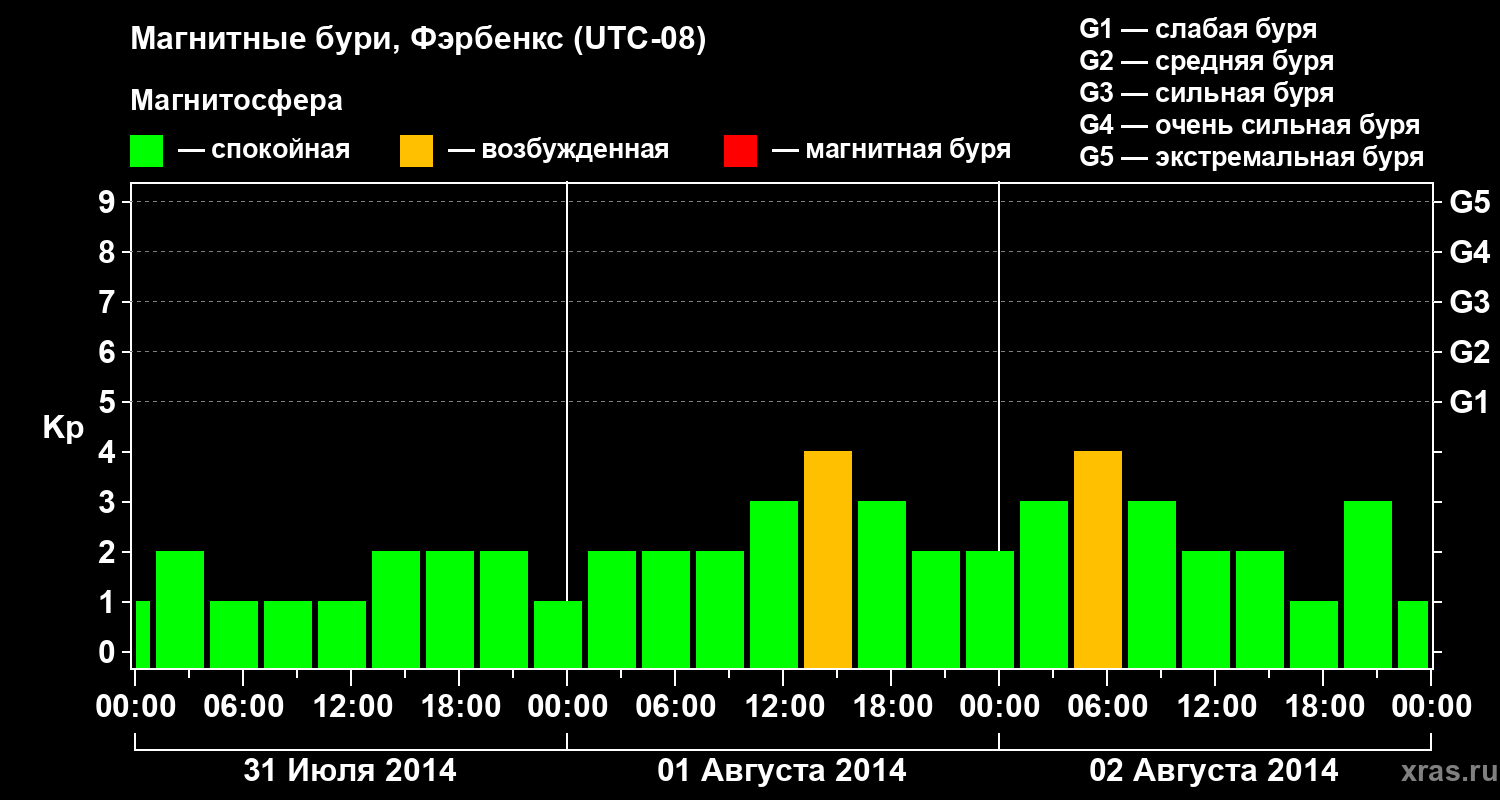Click the '12:00' time label above 31 Июля
The width and height of the screenshot is (1500, 800).
(351, 707)
